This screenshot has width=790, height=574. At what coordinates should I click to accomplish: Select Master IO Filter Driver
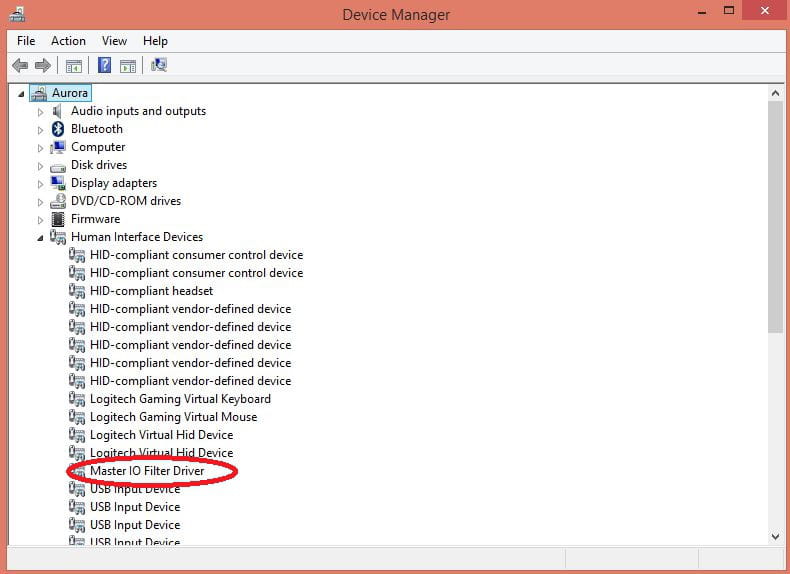click(x=147, y=471)
